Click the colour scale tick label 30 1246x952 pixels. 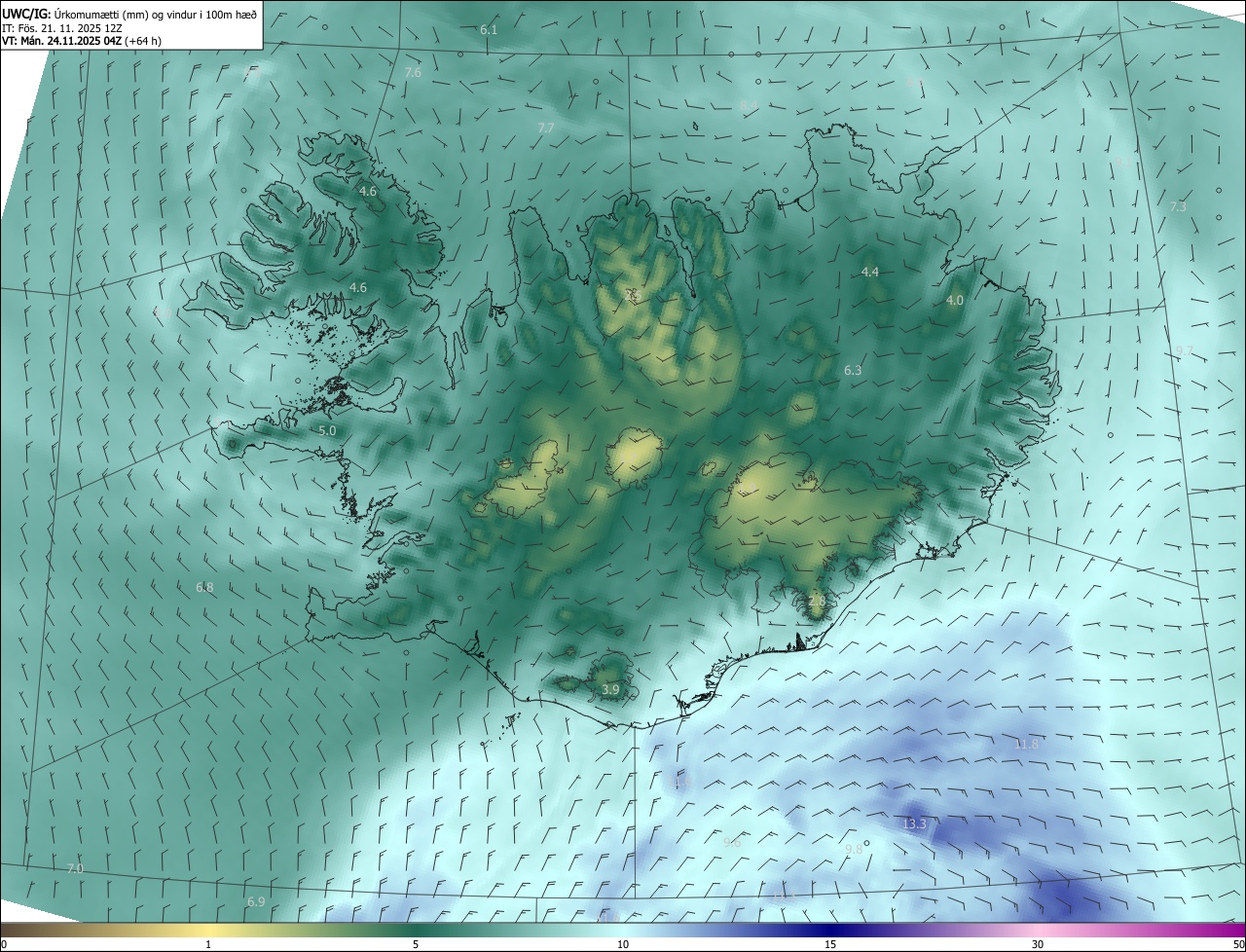[x=1038, y=944]
